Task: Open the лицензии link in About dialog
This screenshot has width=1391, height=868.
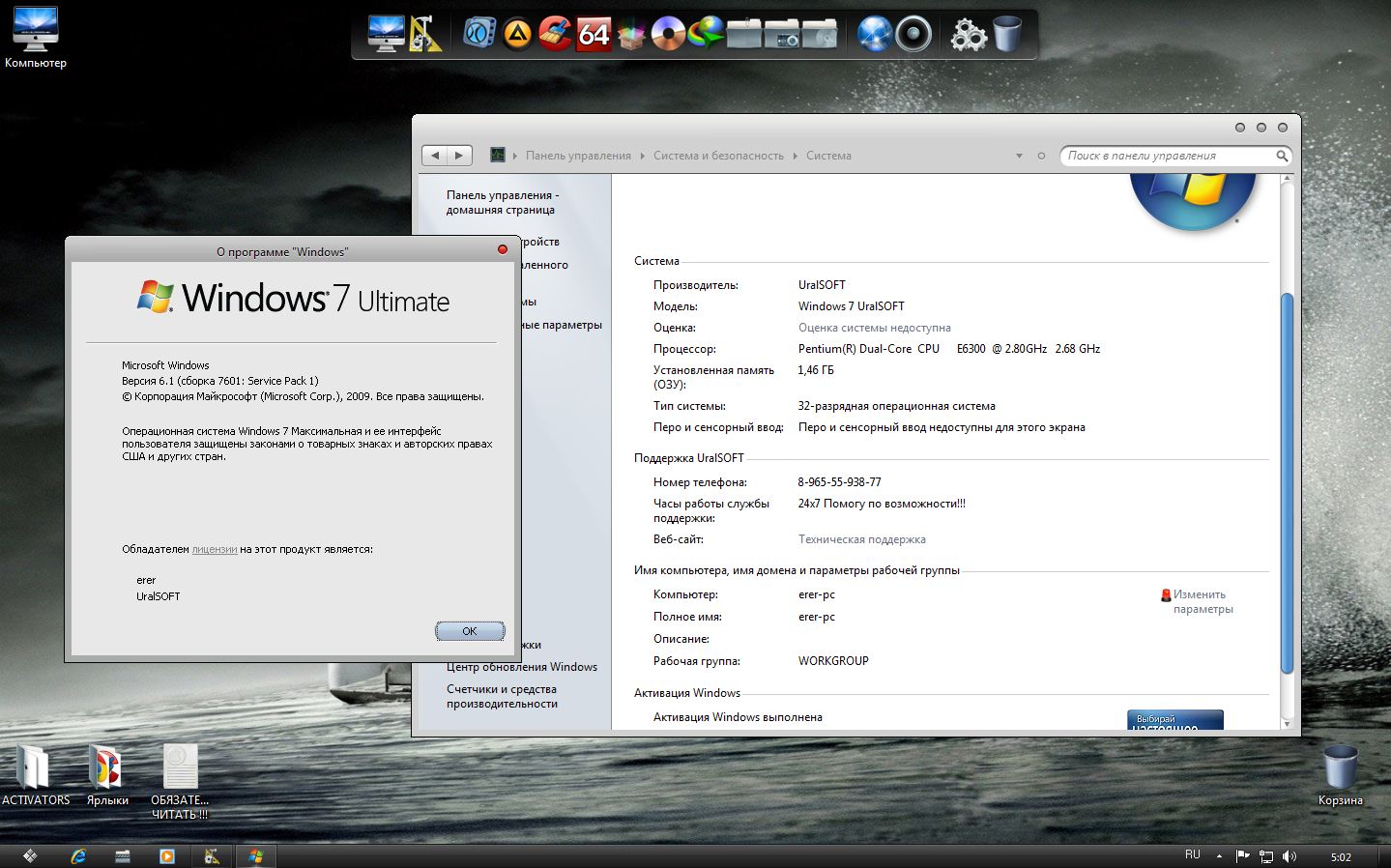Action: 215,549
